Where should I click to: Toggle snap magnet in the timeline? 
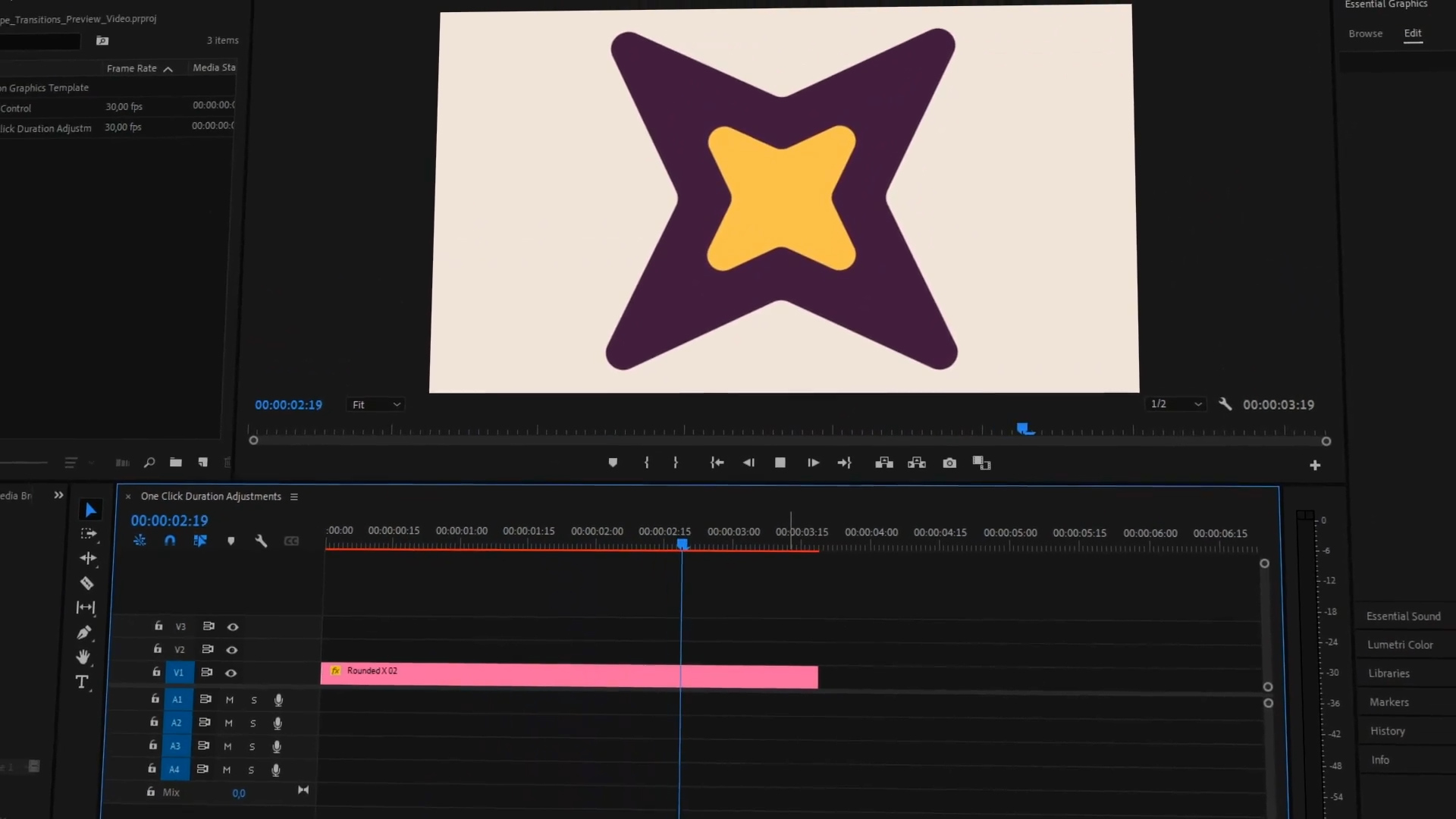coord(170,541)
